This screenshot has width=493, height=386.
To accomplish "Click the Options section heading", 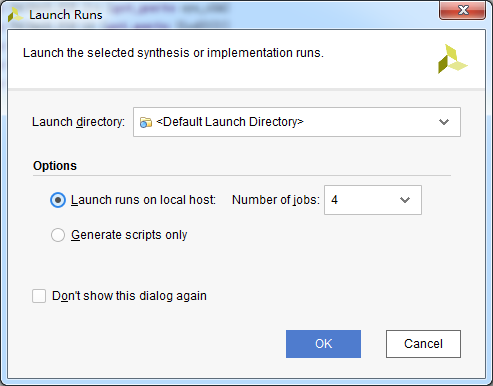I will point(55,166).
